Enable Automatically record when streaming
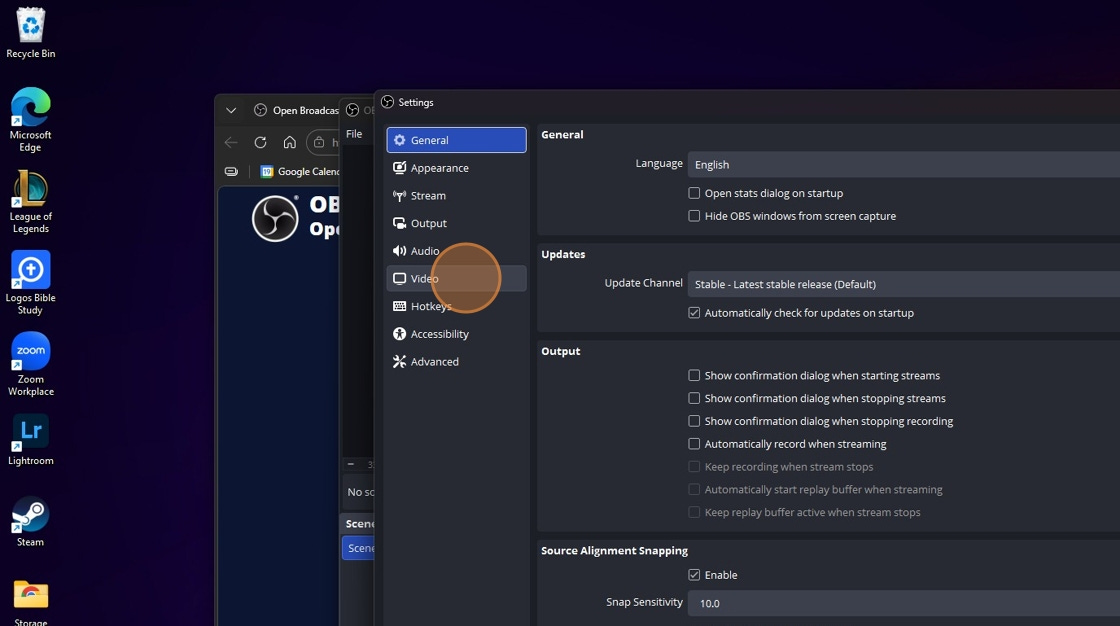Image resolution: width=1120 pixels, height=626 pixels. (694, 444)
